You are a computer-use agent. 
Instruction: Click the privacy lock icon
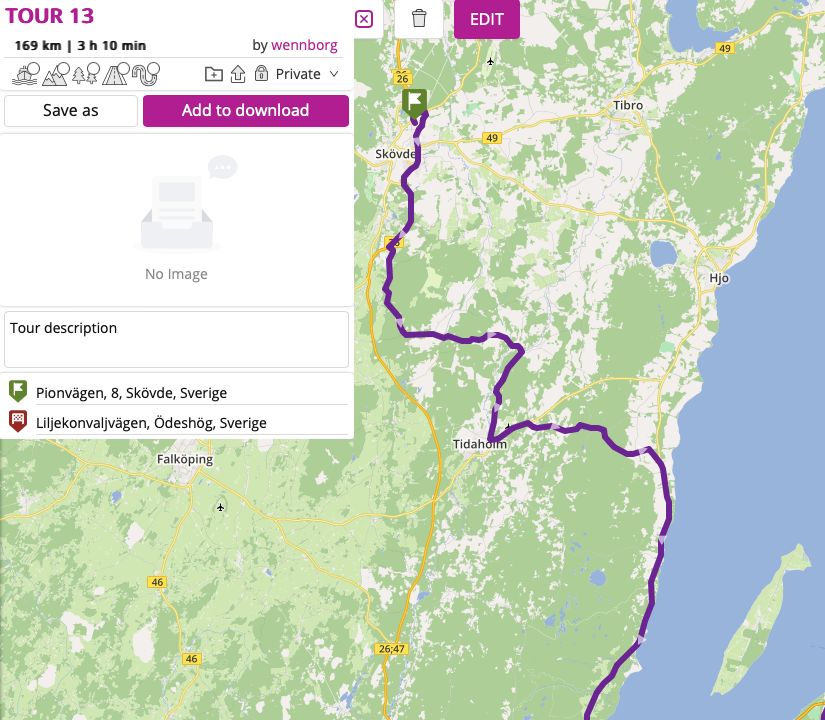click(x=261, y=73)
